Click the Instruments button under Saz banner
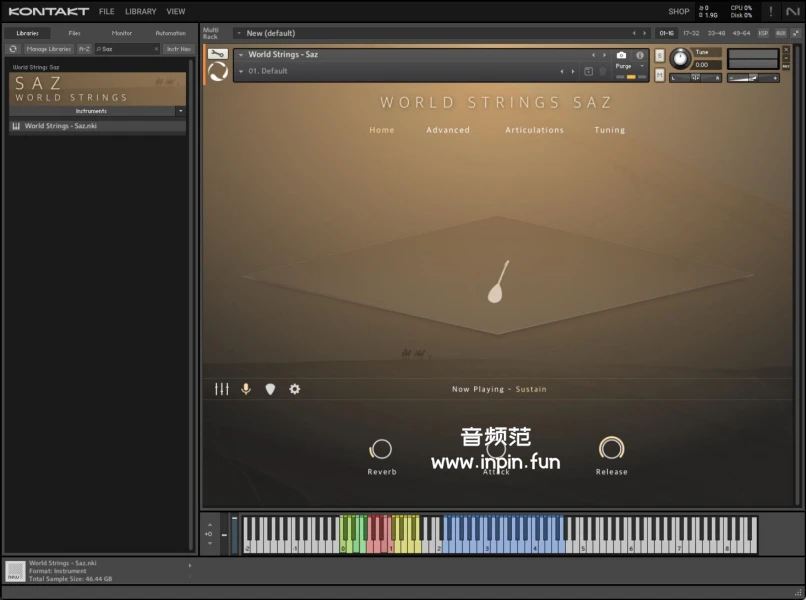Viewport: 806px width, 600px height. click(91, 111)
